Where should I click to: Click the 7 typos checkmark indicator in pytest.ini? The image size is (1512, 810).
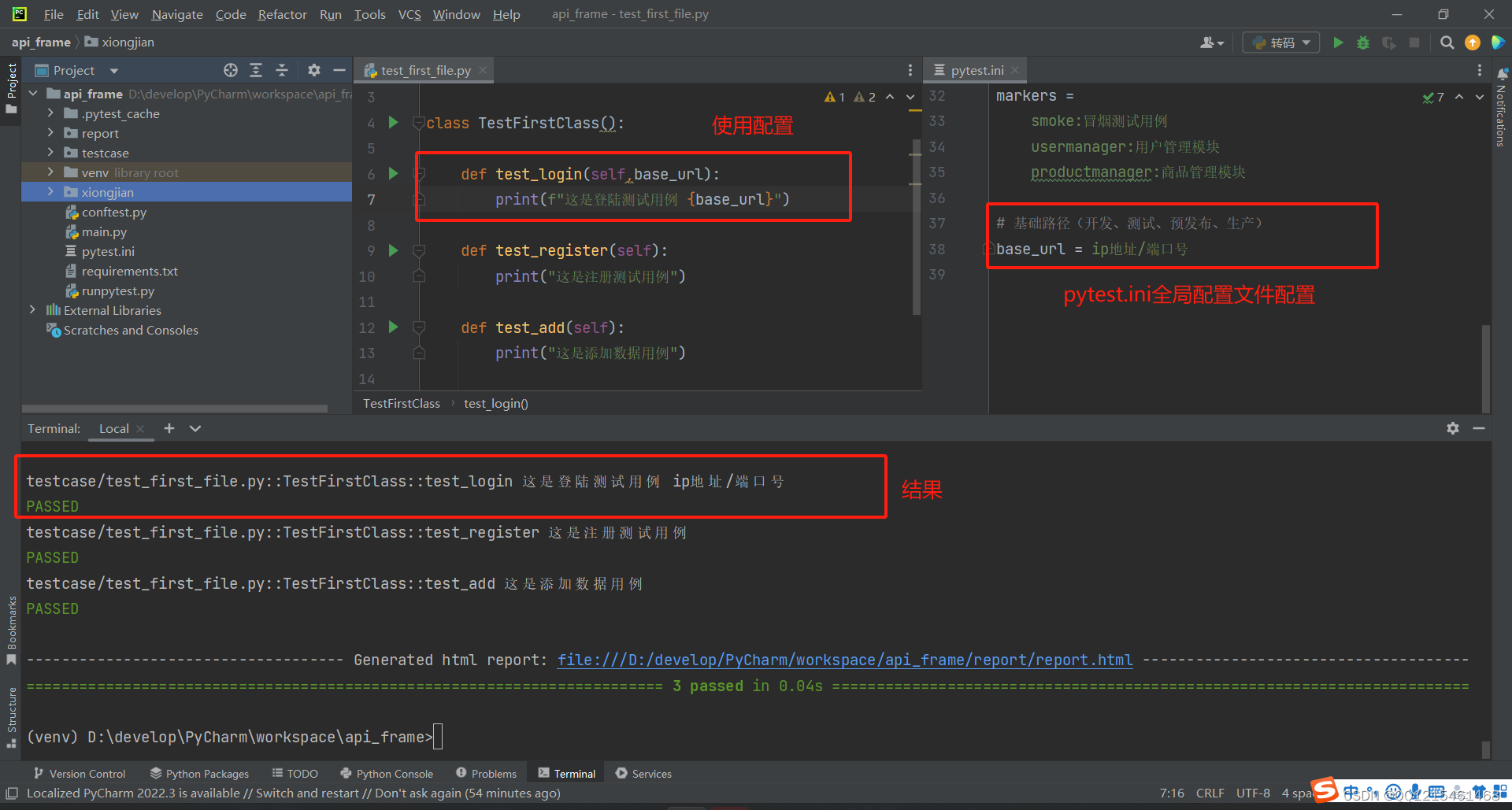tap(1433, 97)
